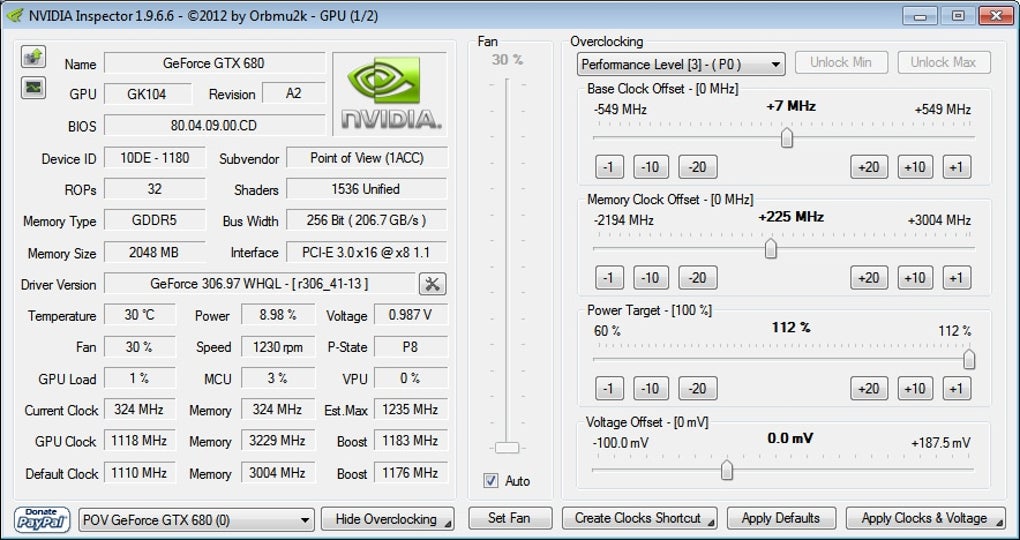The height and width of the screenshot is (540, 1020).
Task: Click the Unlock Max button
Action: (x=944, y=62)
